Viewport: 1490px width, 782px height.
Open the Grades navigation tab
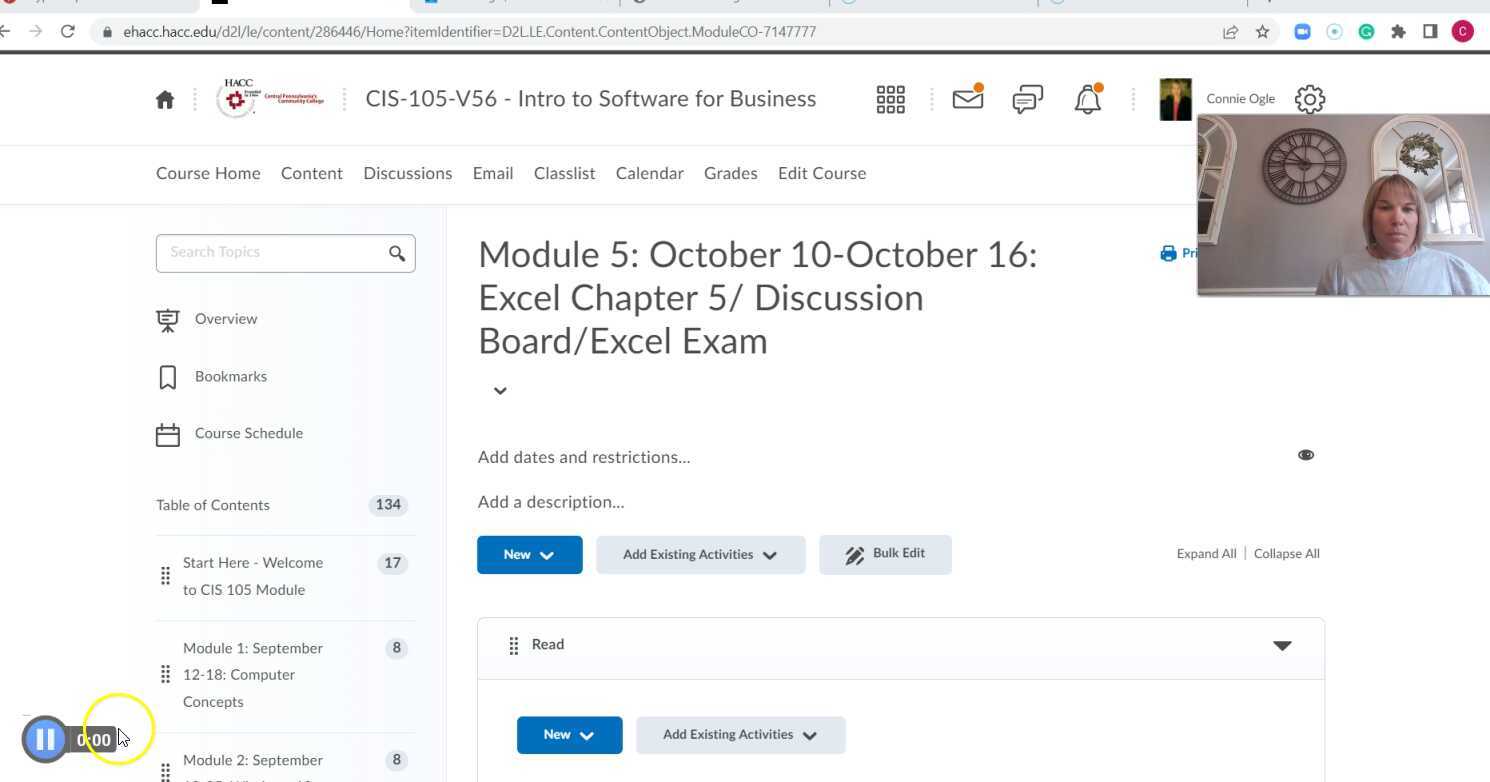(730, 173)
